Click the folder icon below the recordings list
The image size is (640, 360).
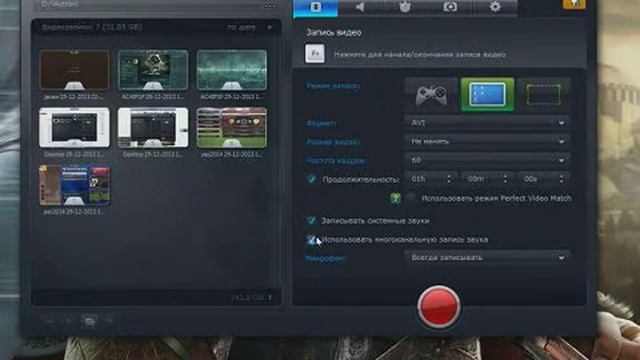point(89,321)
